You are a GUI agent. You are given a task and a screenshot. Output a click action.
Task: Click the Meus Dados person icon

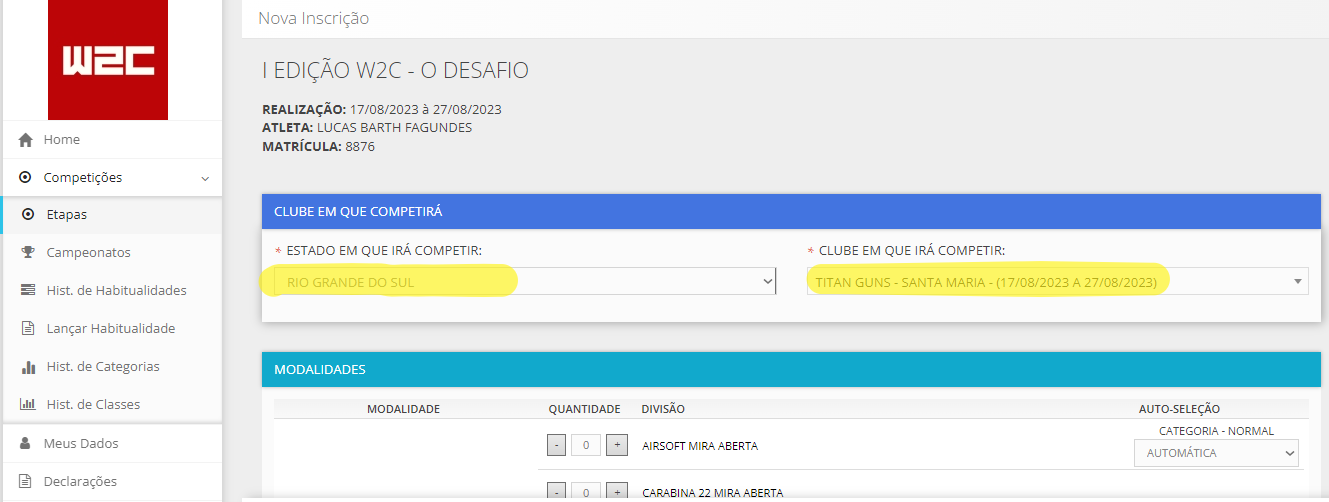click(26, 443)
